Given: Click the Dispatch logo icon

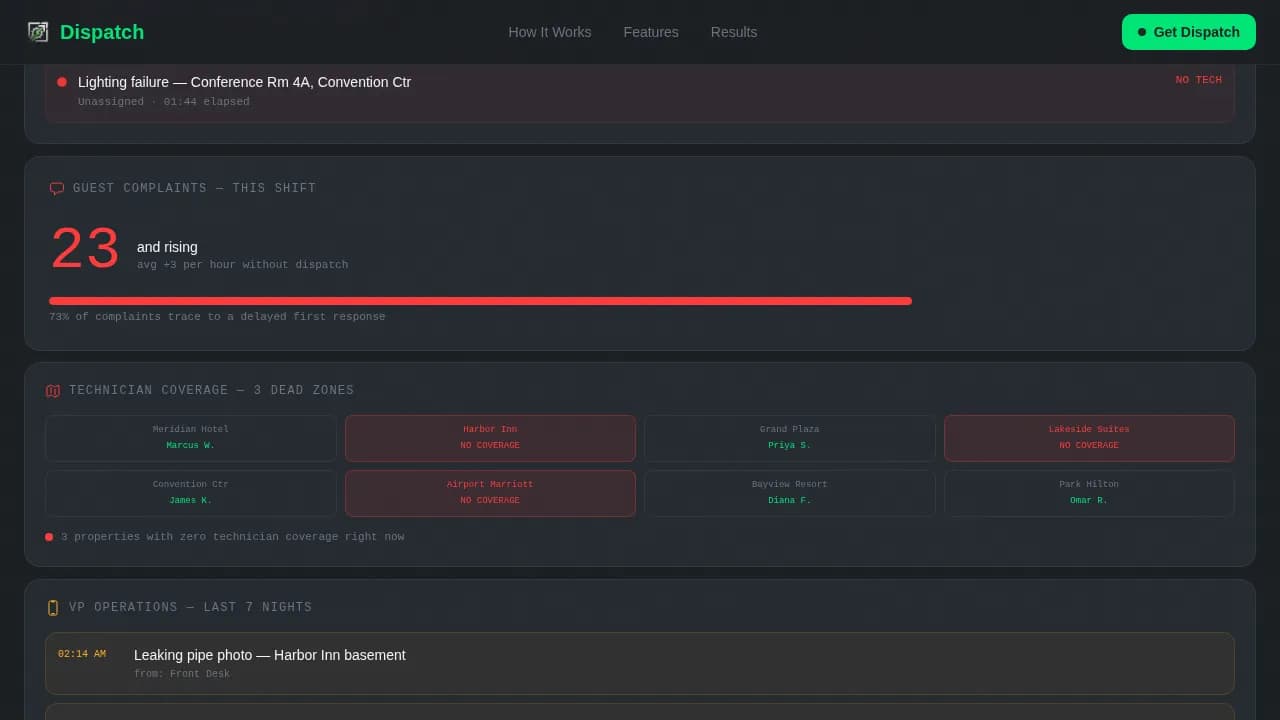Looking at the screenshot, I should pyautogui.click(x=38, y=32).
